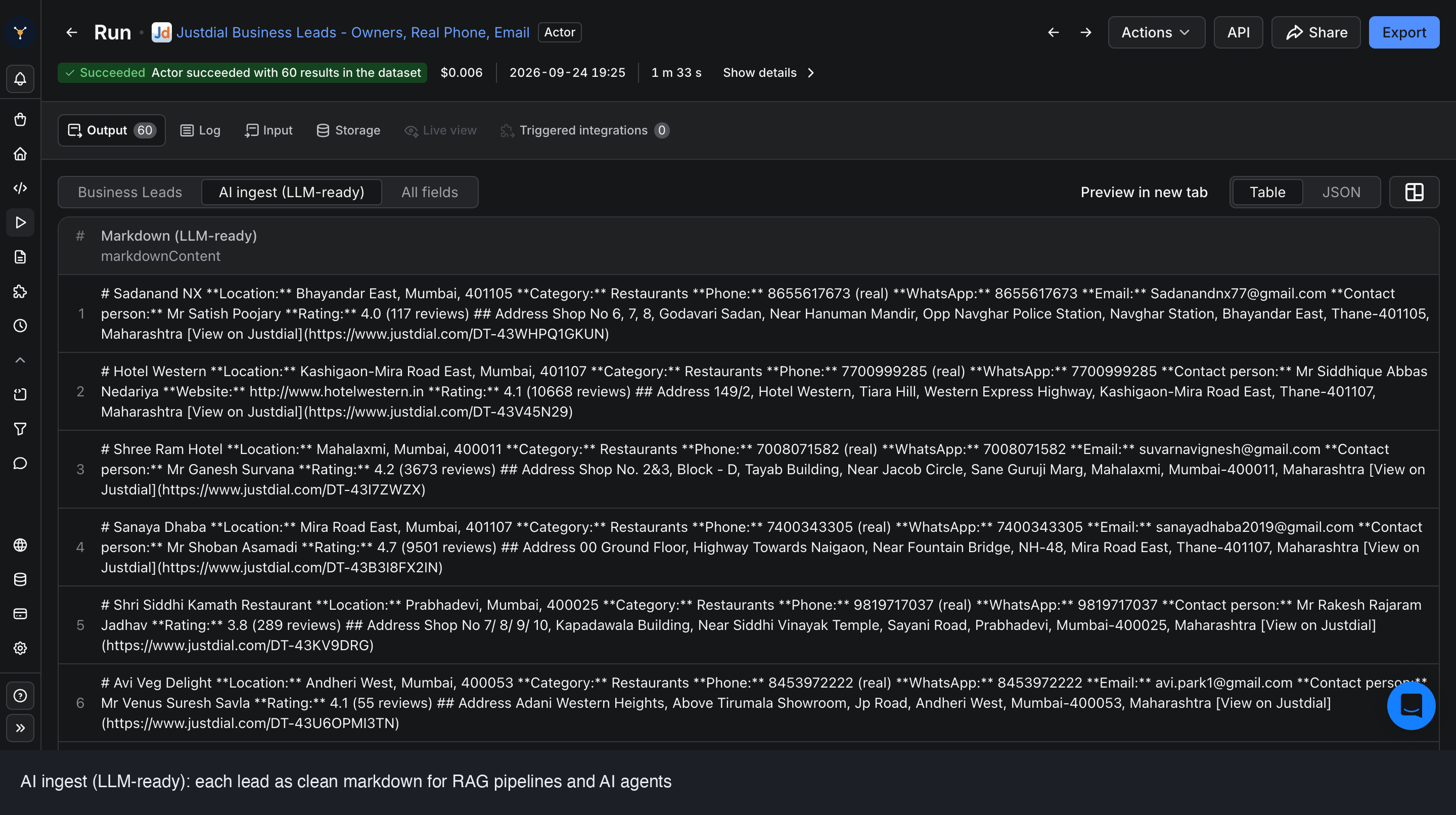Screen dimensions: 1456x815
Task: Go to the next run arrow
Action: 1086,32
